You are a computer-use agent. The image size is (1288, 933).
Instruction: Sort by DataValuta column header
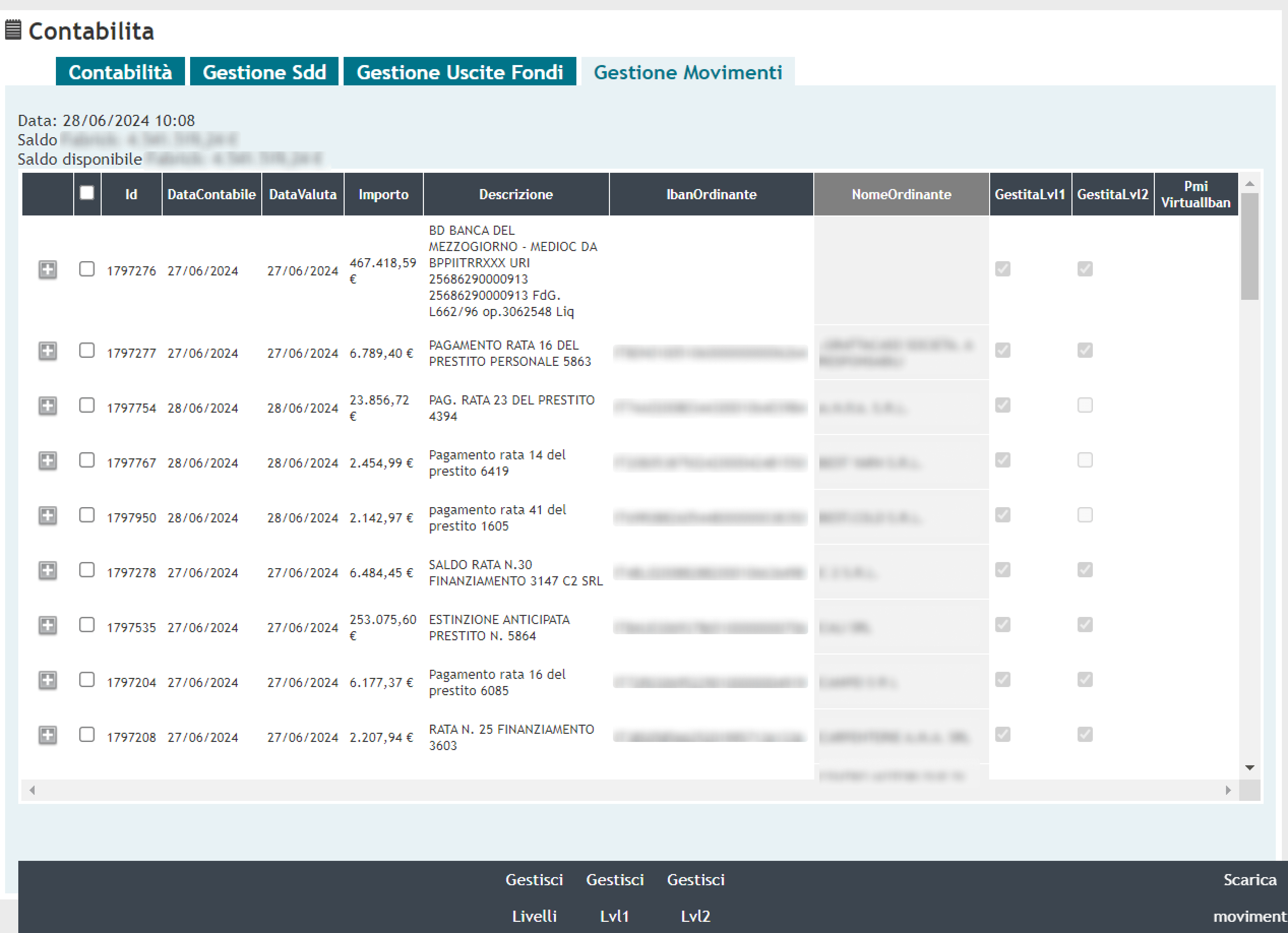click(303, 194)
